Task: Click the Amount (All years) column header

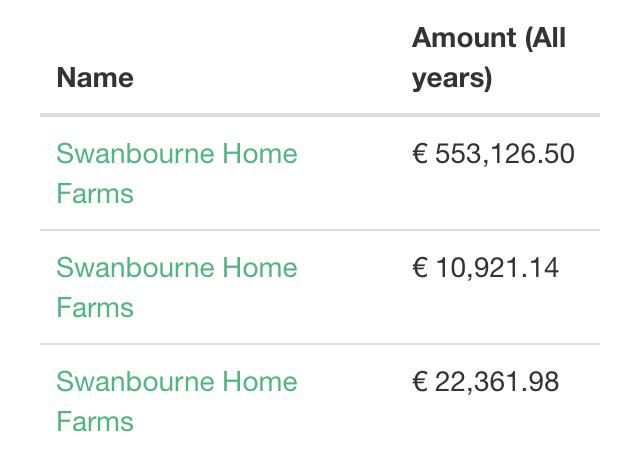Action: click(489, 58)
